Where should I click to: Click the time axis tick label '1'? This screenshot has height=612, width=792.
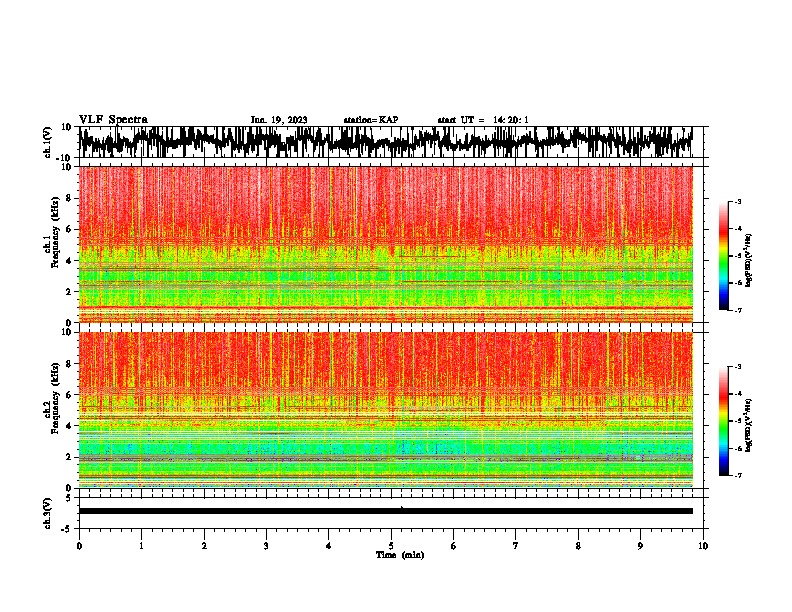tap(141, 546)
